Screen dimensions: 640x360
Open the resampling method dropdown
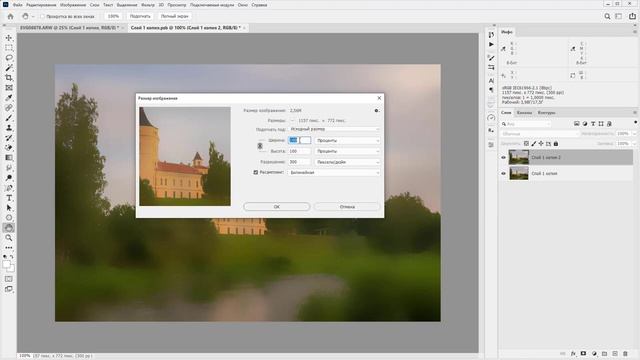334,173
